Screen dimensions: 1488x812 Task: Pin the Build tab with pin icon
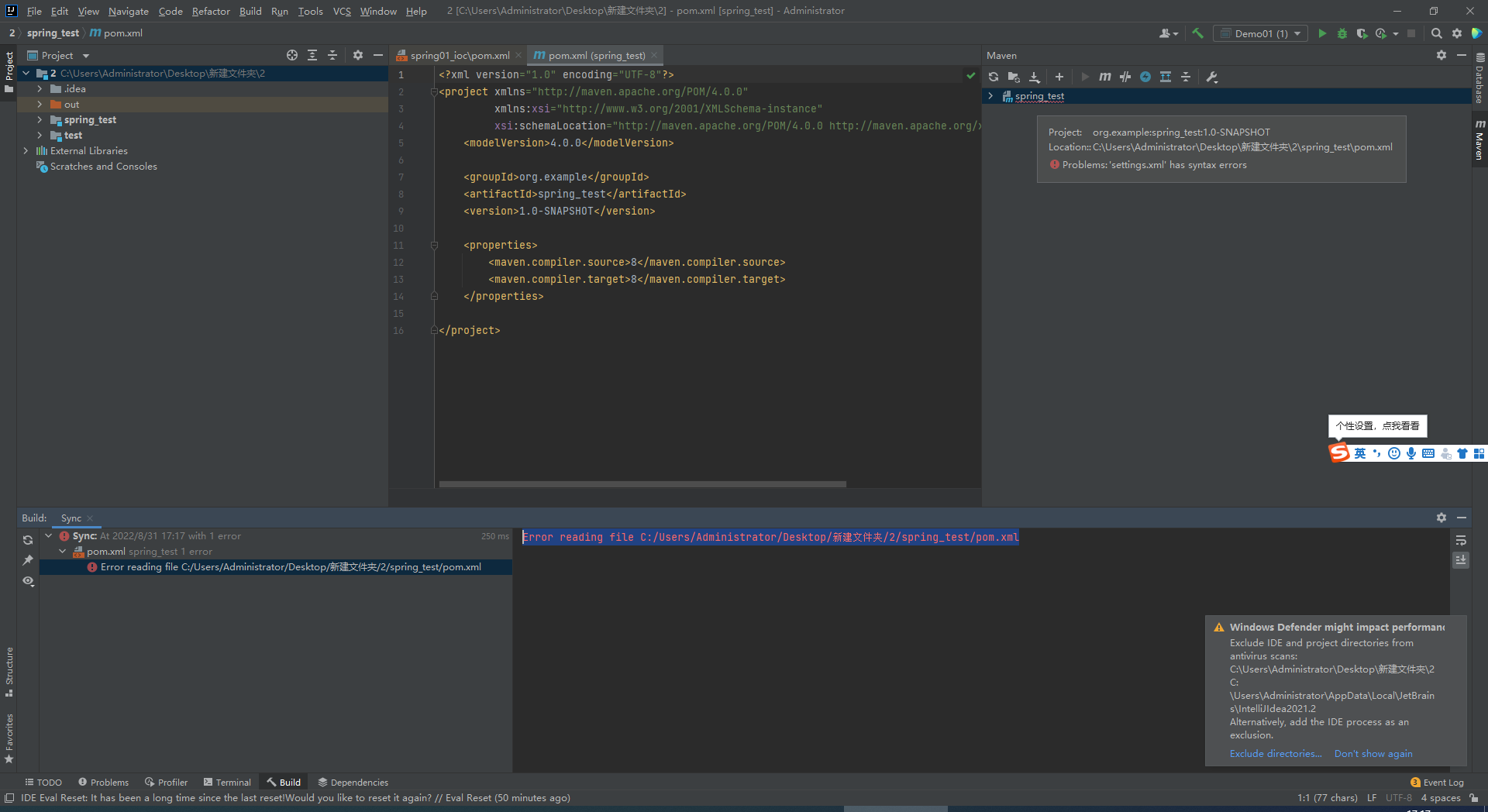point(29,560)
